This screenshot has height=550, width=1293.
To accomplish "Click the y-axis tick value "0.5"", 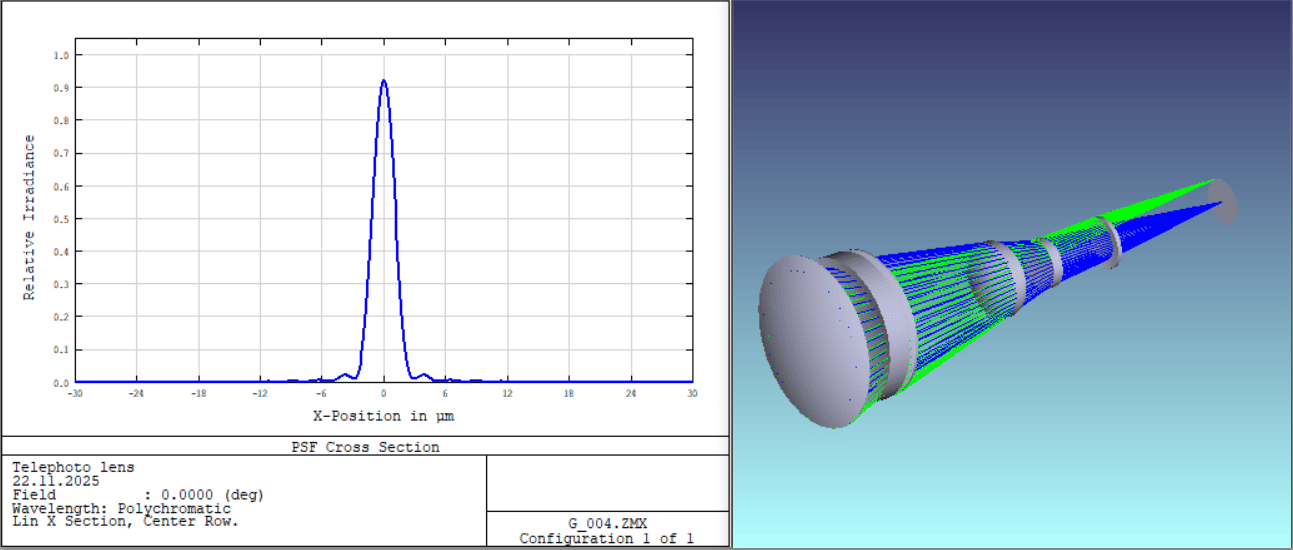I will pyautogui.click(x=61, y=219).
